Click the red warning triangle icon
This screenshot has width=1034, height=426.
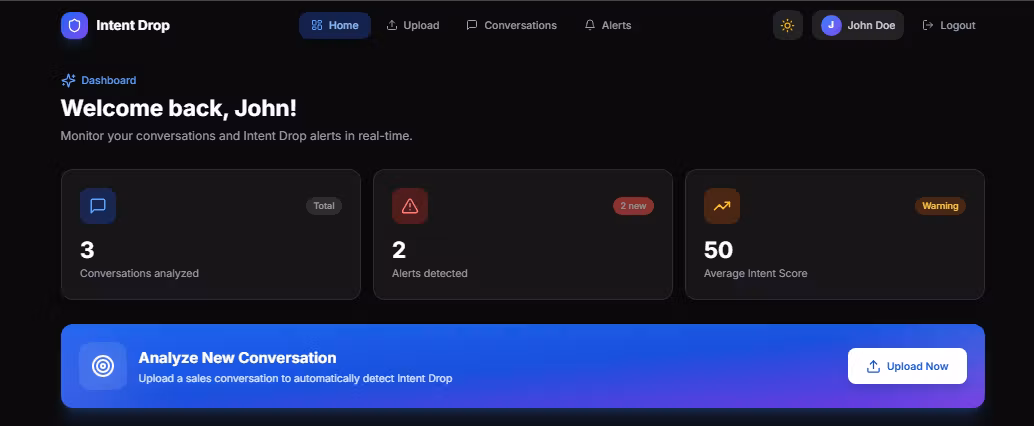tap(410, 206)
